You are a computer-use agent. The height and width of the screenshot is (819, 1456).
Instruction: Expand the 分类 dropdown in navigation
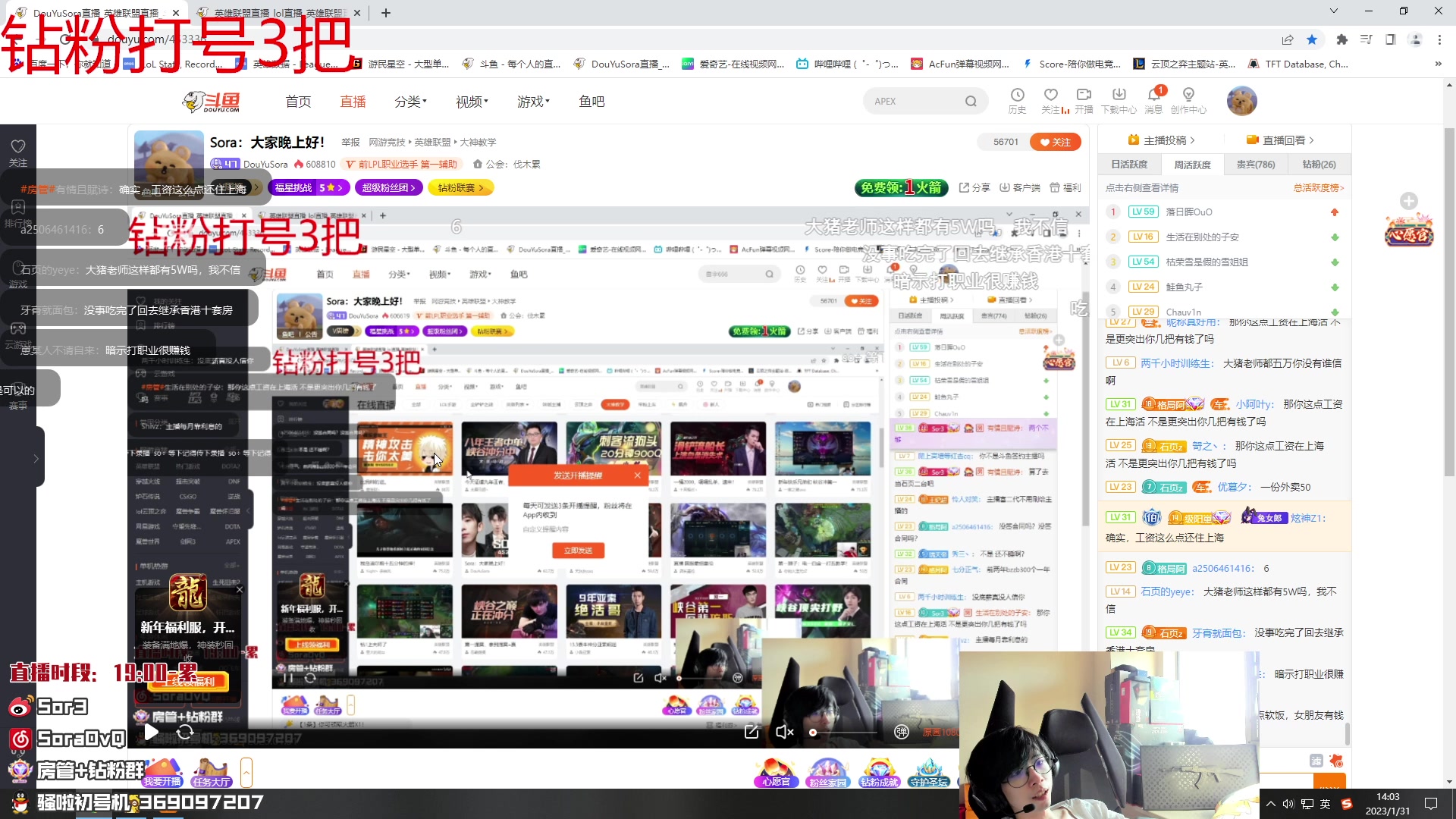411,101
